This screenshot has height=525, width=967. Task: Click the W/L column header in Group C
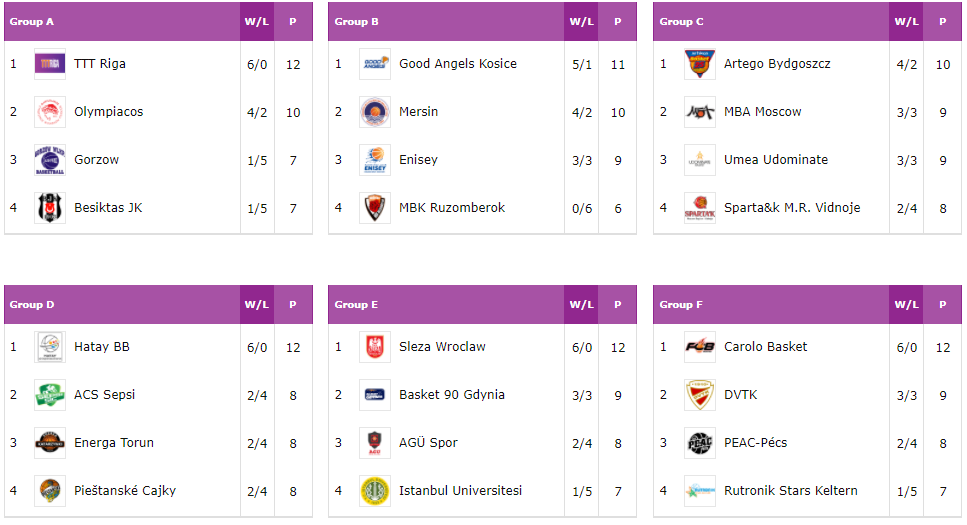[907, 22]
